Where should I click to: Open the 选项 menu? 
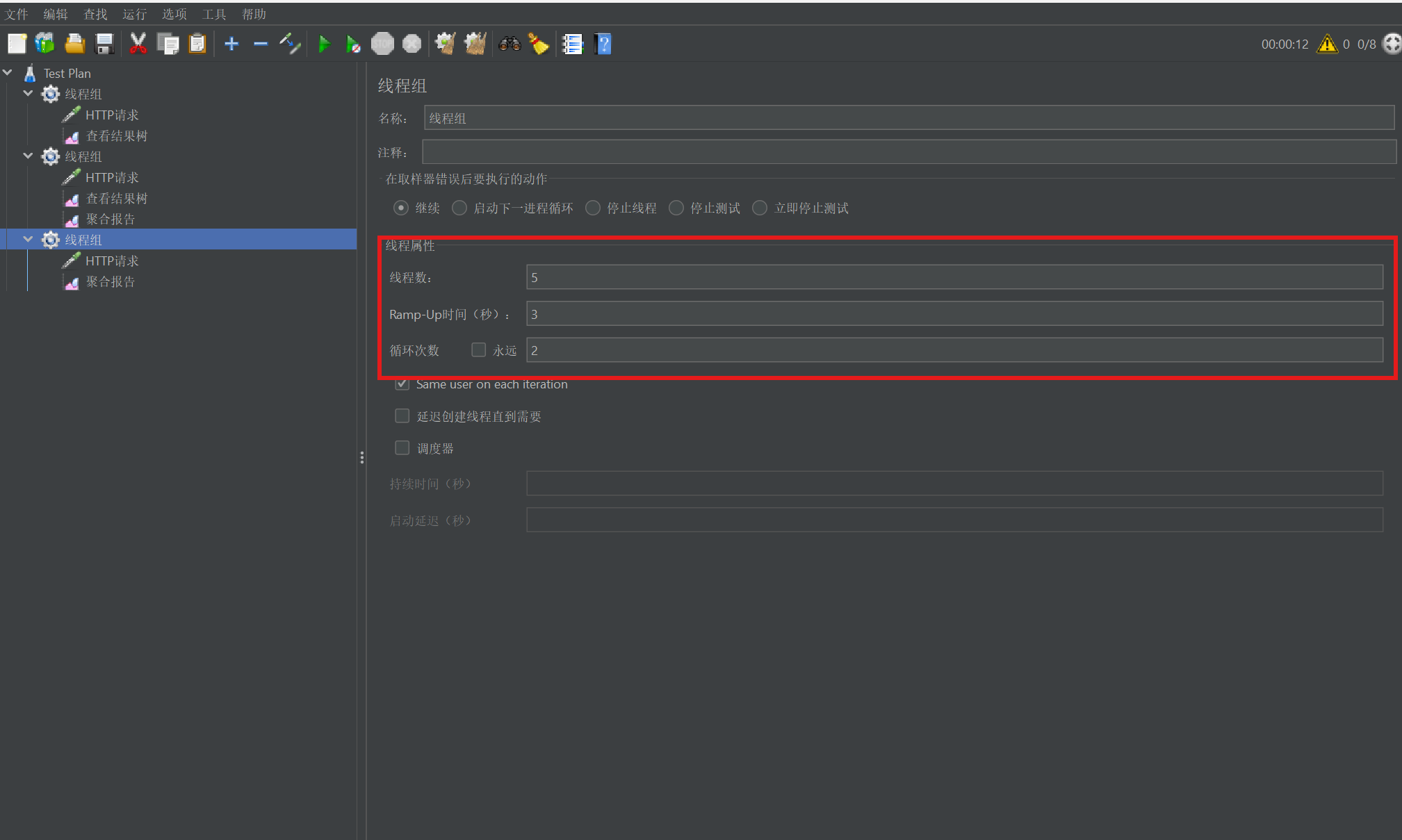[x=174, y=14]
